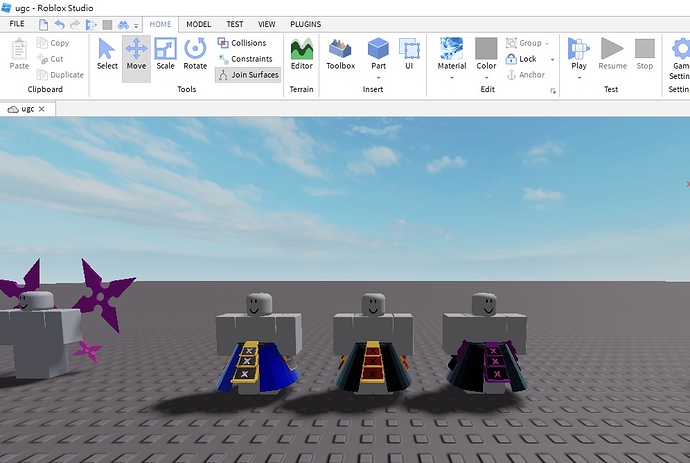
Task: Switch to the MODEL tab
Action: pyautogui.click(x=198, y=24)
